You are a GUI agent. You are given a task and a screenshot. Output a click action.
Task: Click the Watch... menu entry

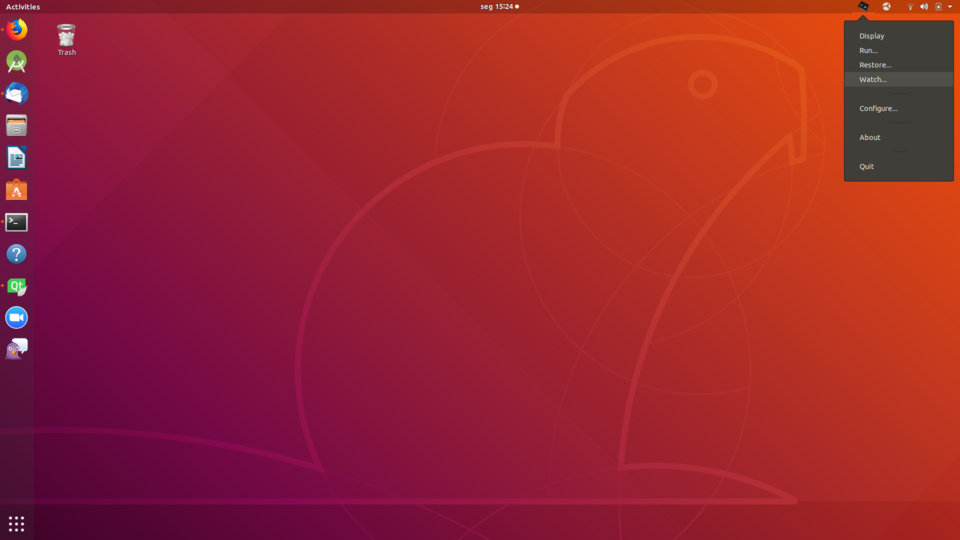(x=899, y=79)
